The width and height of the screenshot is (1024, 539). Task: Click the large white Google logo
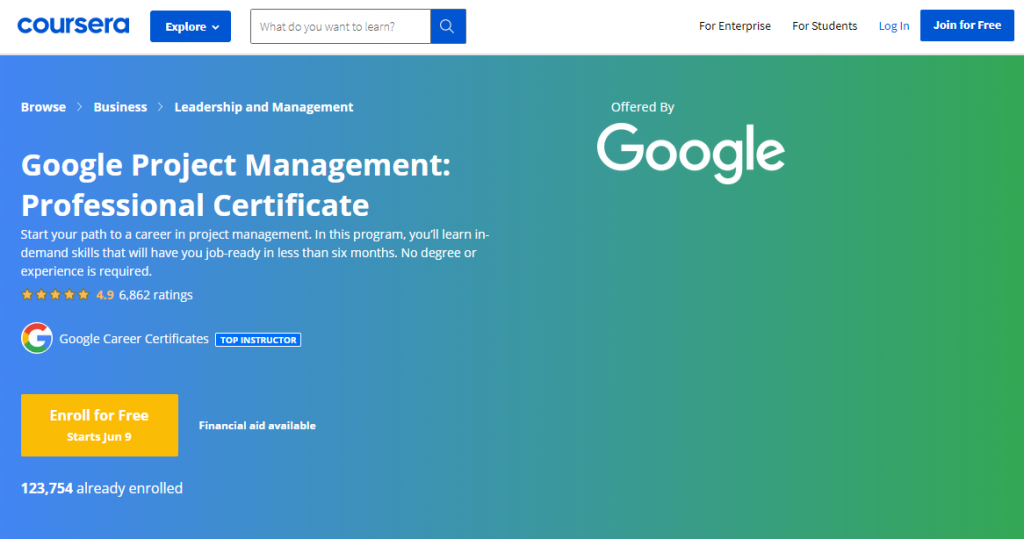point(690,152)
